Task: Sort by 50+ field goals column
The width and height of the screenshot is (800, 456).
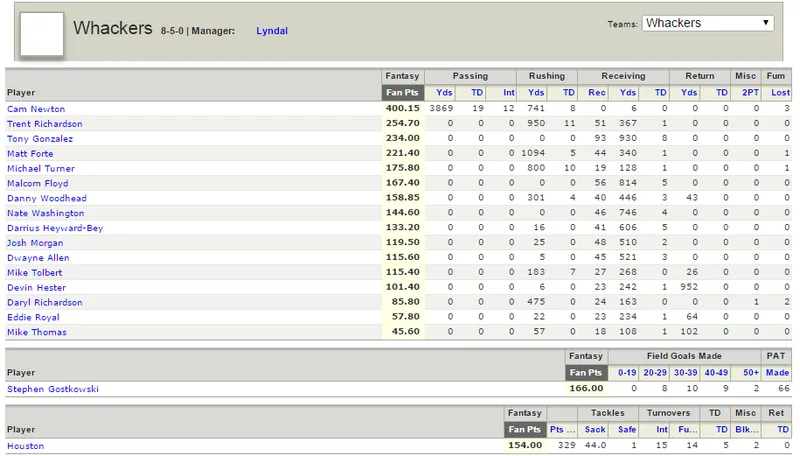Action: 751,372
